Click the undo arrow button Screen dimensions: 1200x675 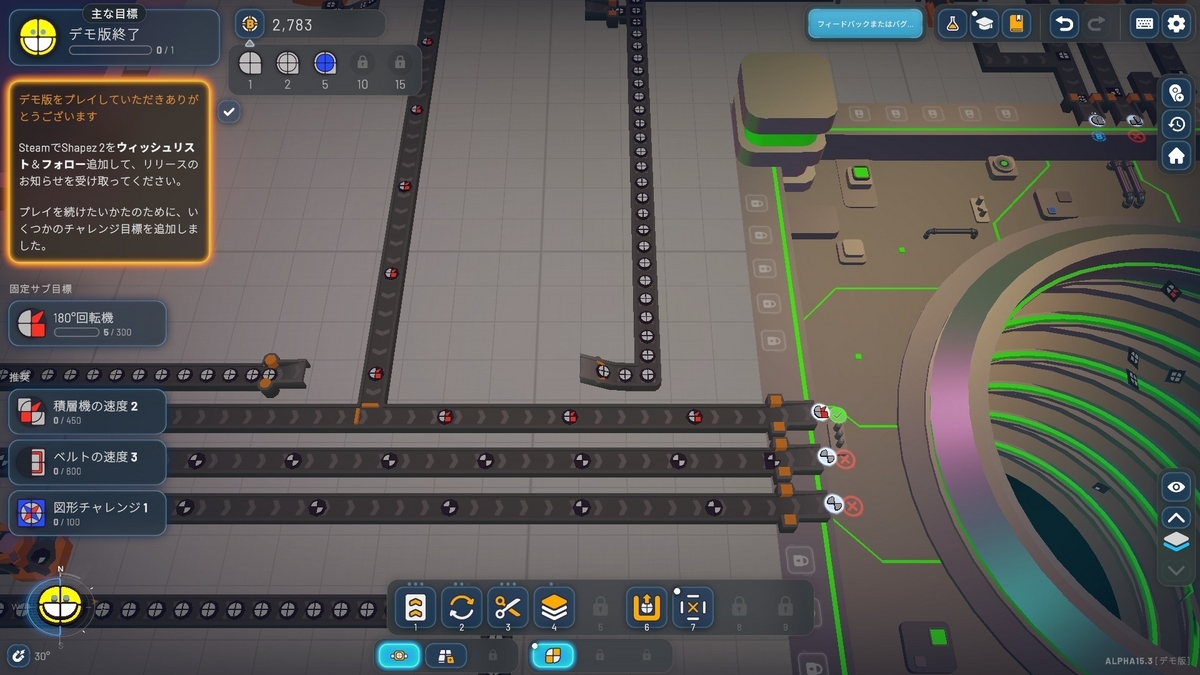[x=1066, y=24]
